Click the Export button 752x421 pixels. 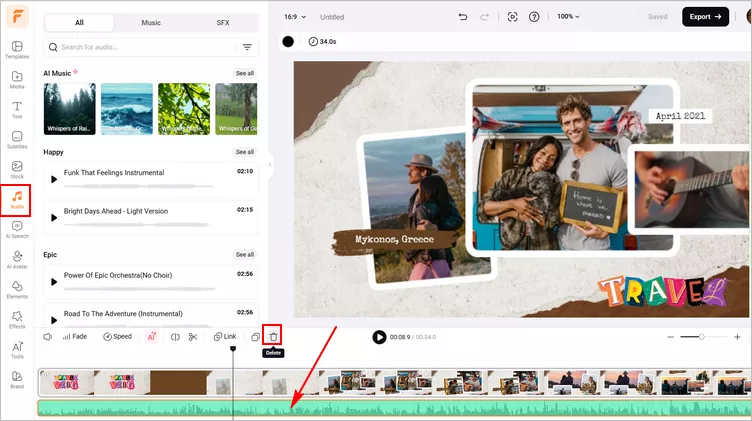pyautogui.click(x=705, y=17)
